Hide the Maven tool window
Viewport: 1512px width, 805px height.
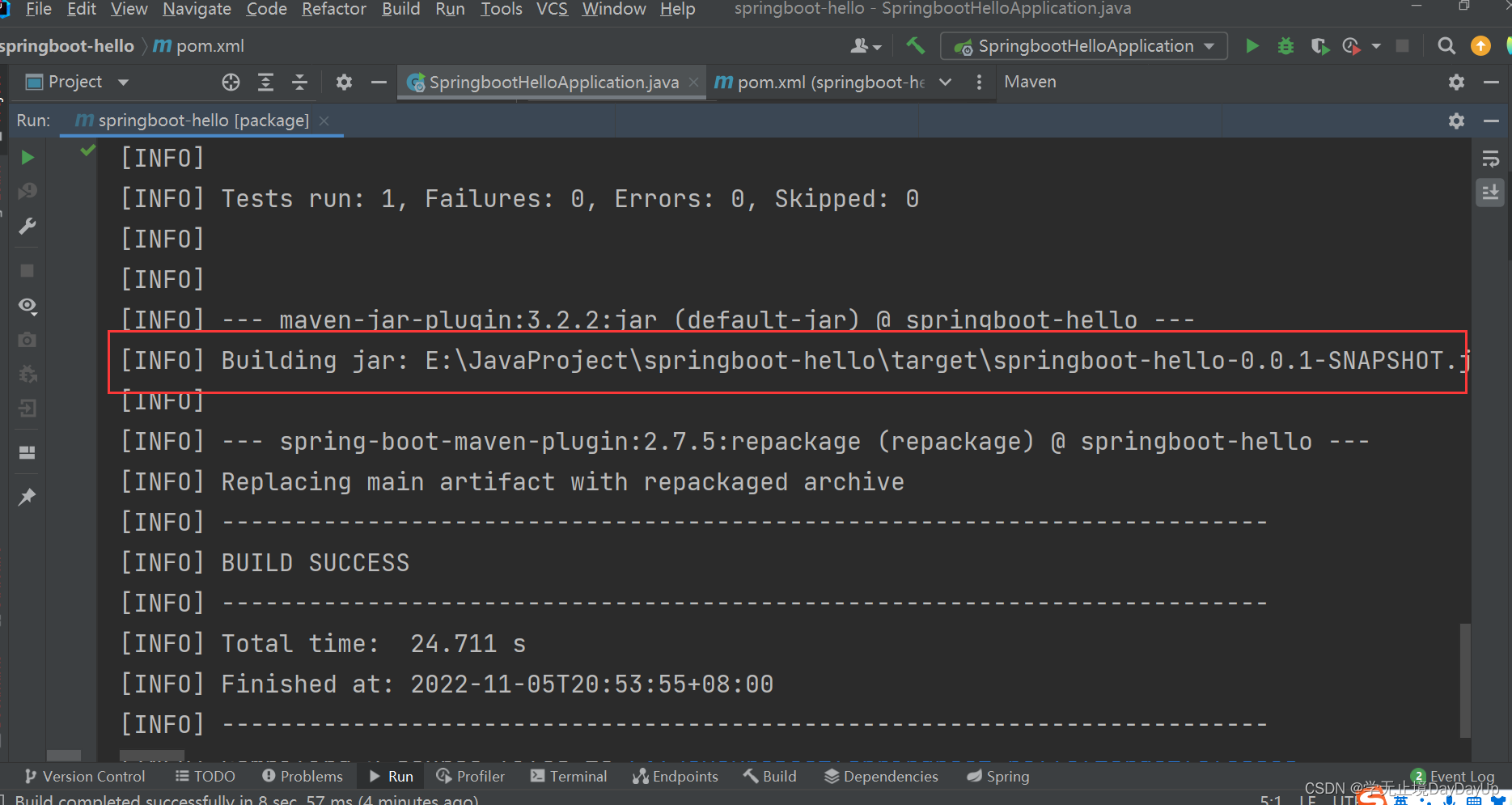(1491, 82)
